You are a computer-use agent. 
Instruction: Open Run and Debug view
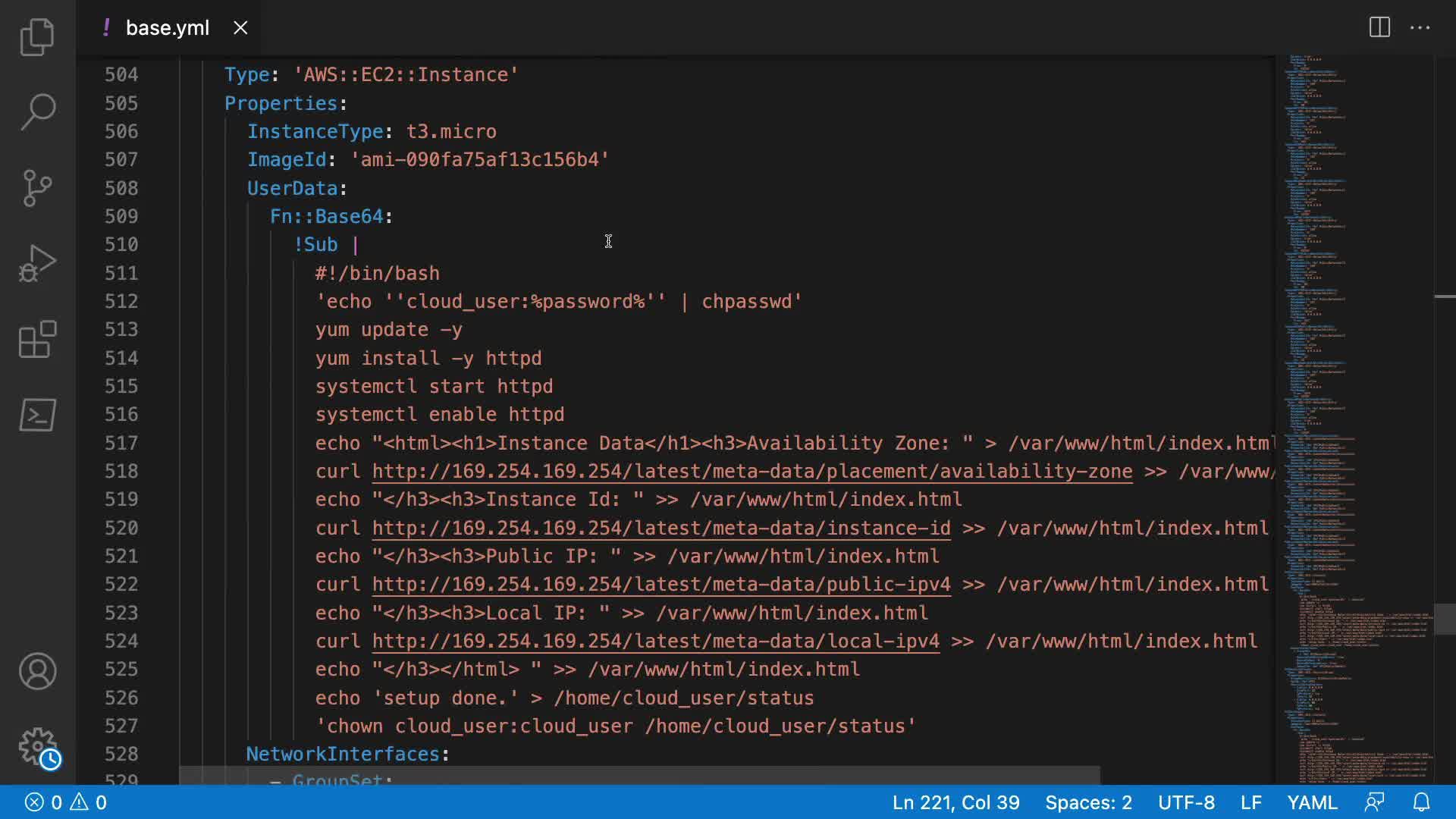37,263
